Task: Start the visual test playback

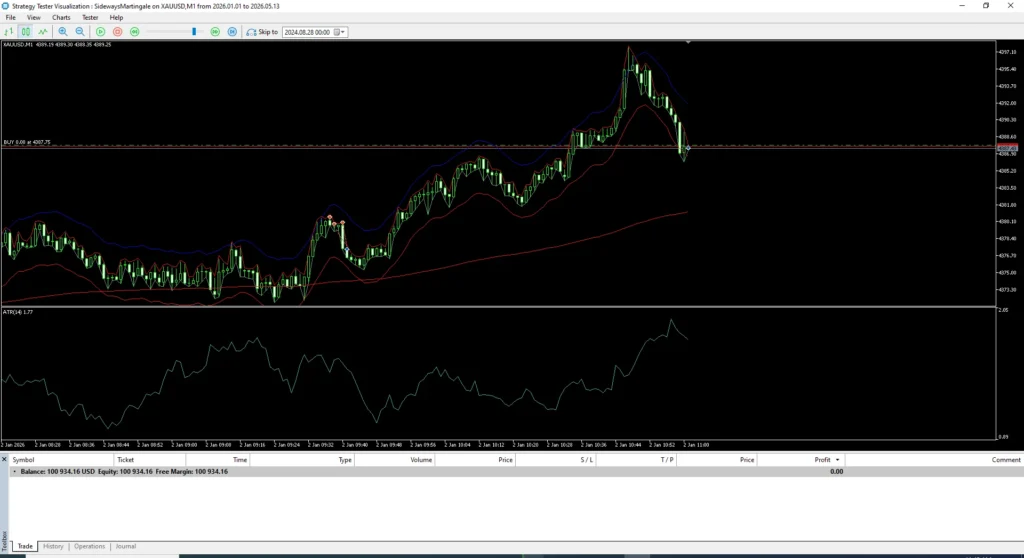Action: [x=101, y=31]
